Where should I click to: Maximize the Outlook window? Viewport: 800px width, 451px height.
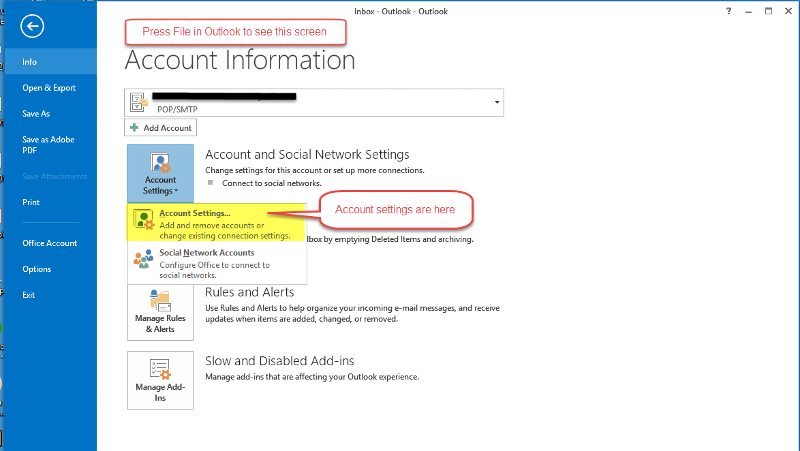[x=768, y=11]
